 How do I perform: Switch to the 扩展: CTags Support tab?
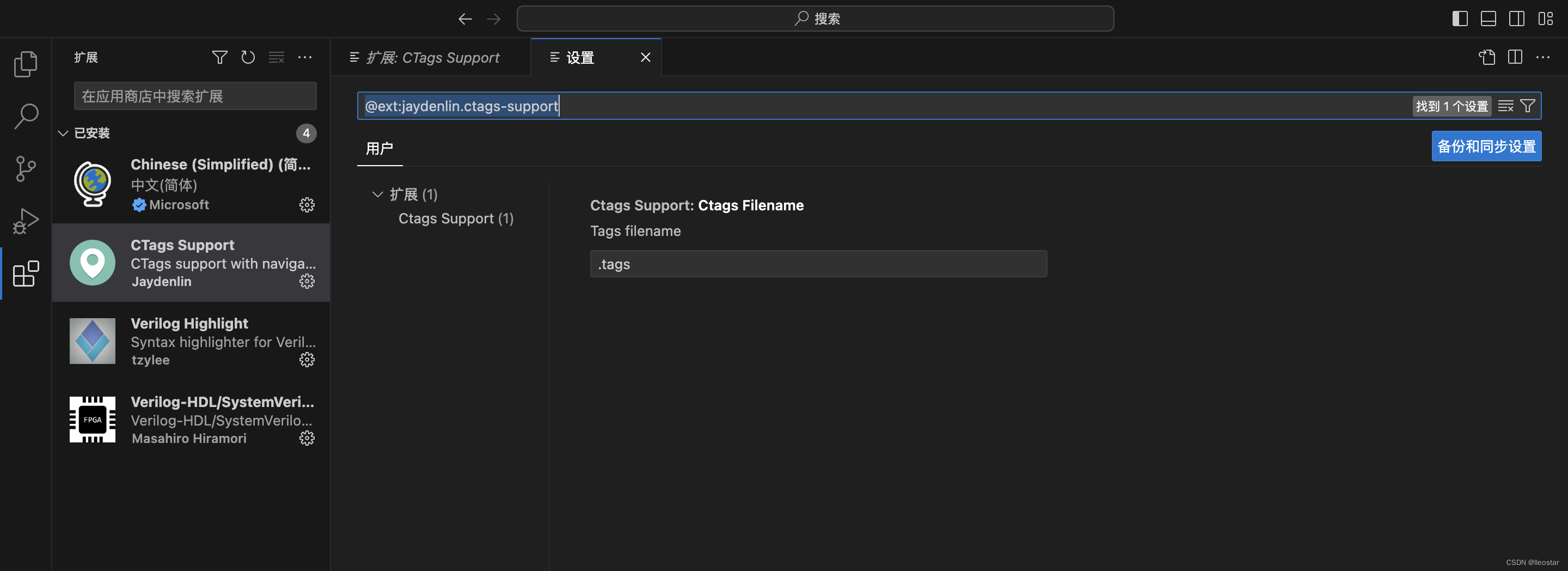pos(432,57)
